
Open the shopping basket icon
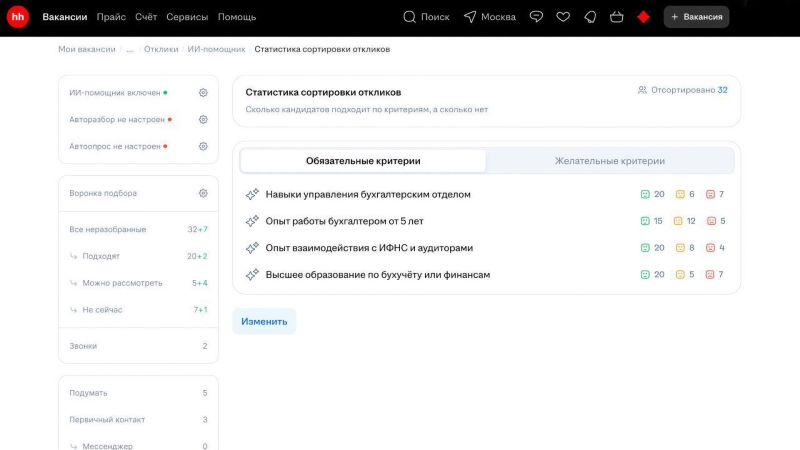(x=616, y=17)
